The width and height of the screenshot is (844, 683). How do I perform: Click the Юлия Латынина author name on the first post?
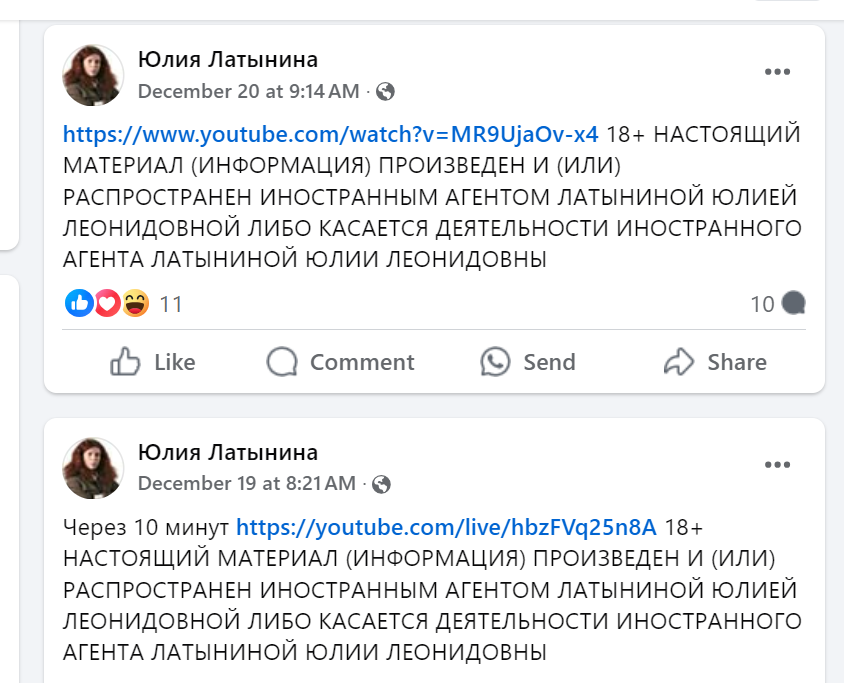pos(228,59)
